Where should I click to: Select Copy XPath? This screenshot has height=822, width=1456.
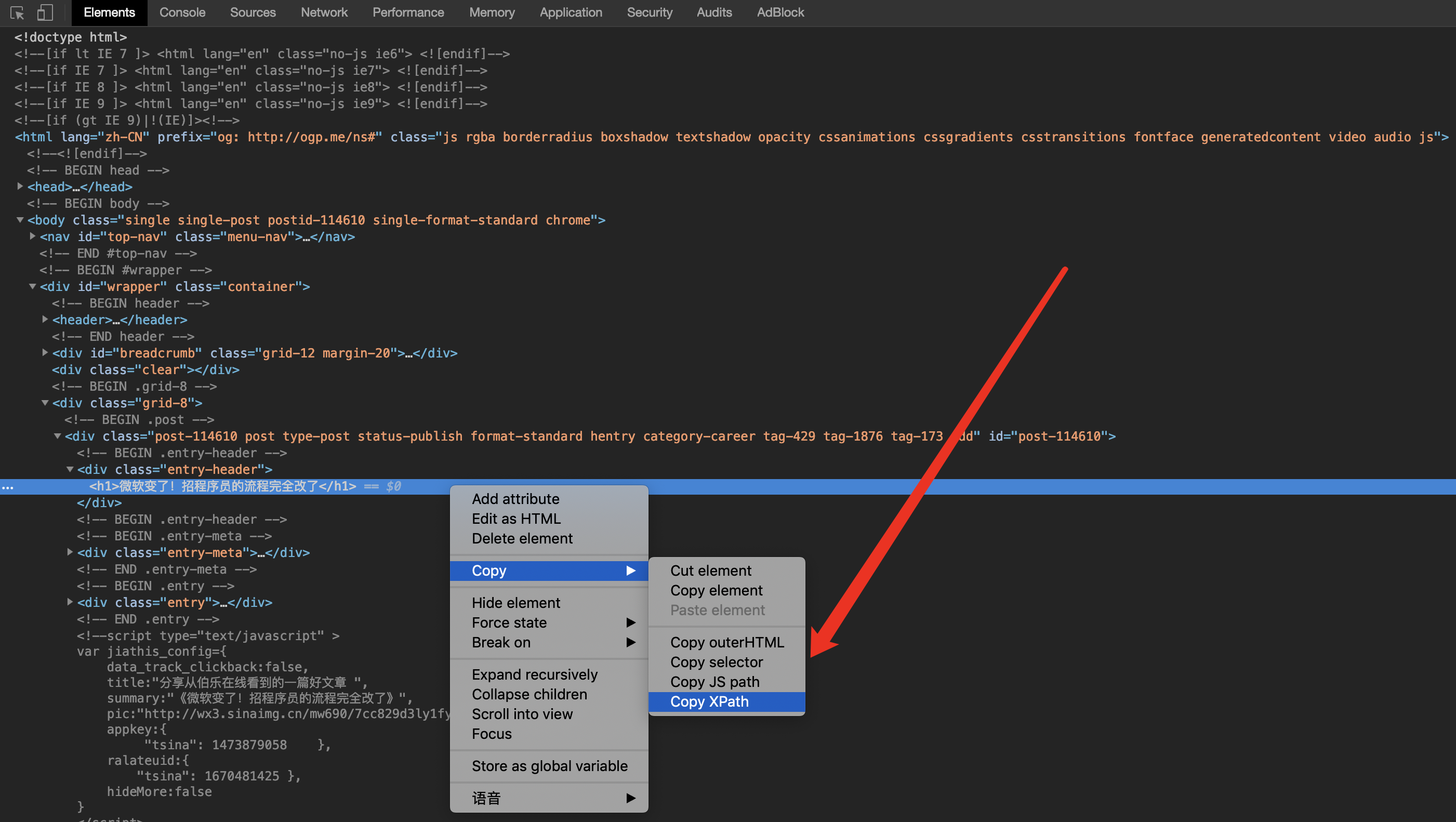coord(727,701)
